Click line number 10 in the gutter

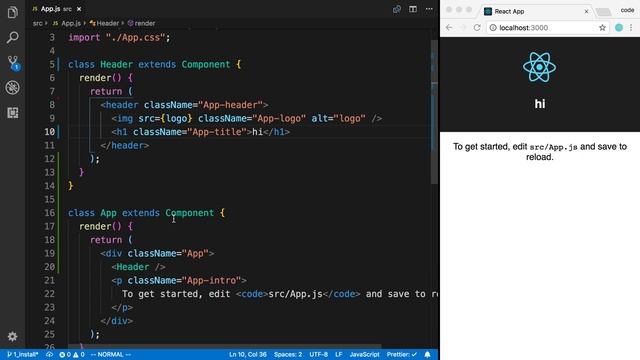click(x=49, y=132)
